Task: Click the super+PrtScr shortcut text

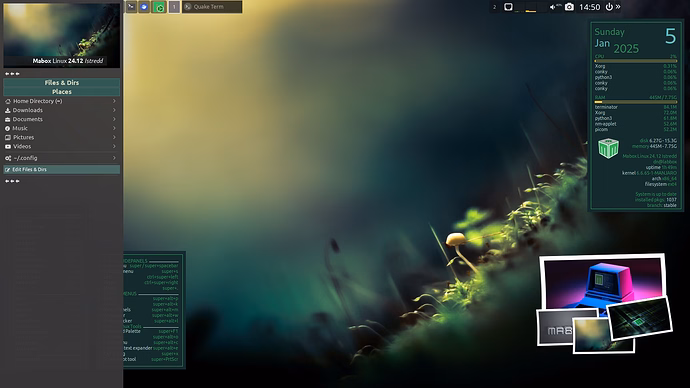Action: (x=165, y=359)
